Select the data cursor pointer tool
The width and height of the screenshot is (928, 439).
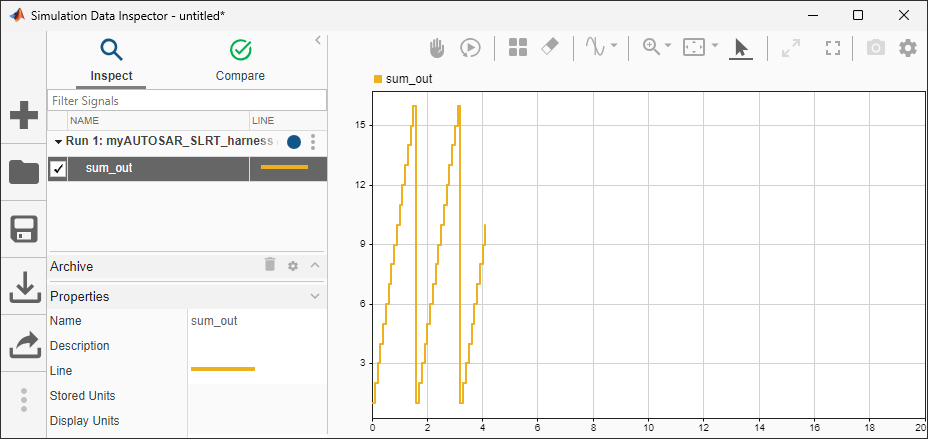point(740,47)
